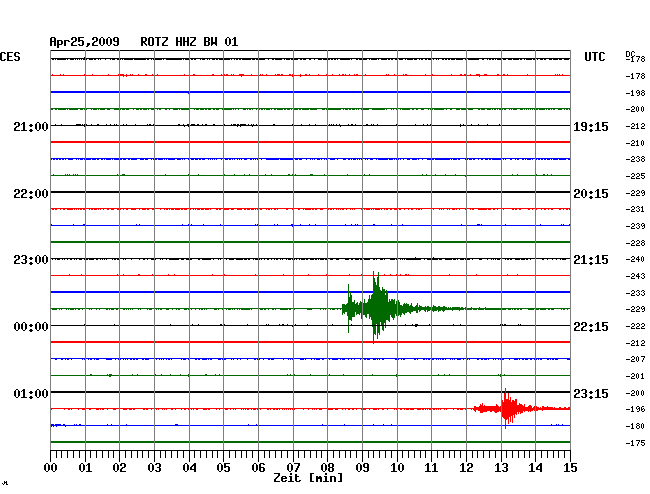
Task: Click the UTC column header
Action: [x=595, y=57]
